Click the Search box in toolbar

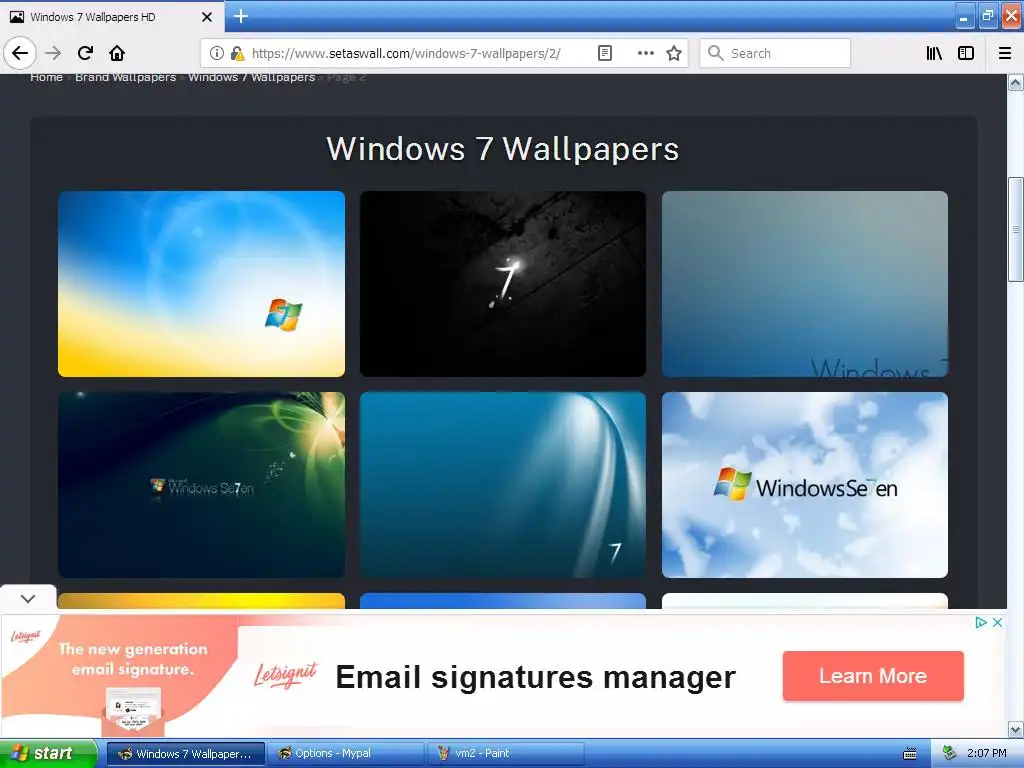coord(775,53)
